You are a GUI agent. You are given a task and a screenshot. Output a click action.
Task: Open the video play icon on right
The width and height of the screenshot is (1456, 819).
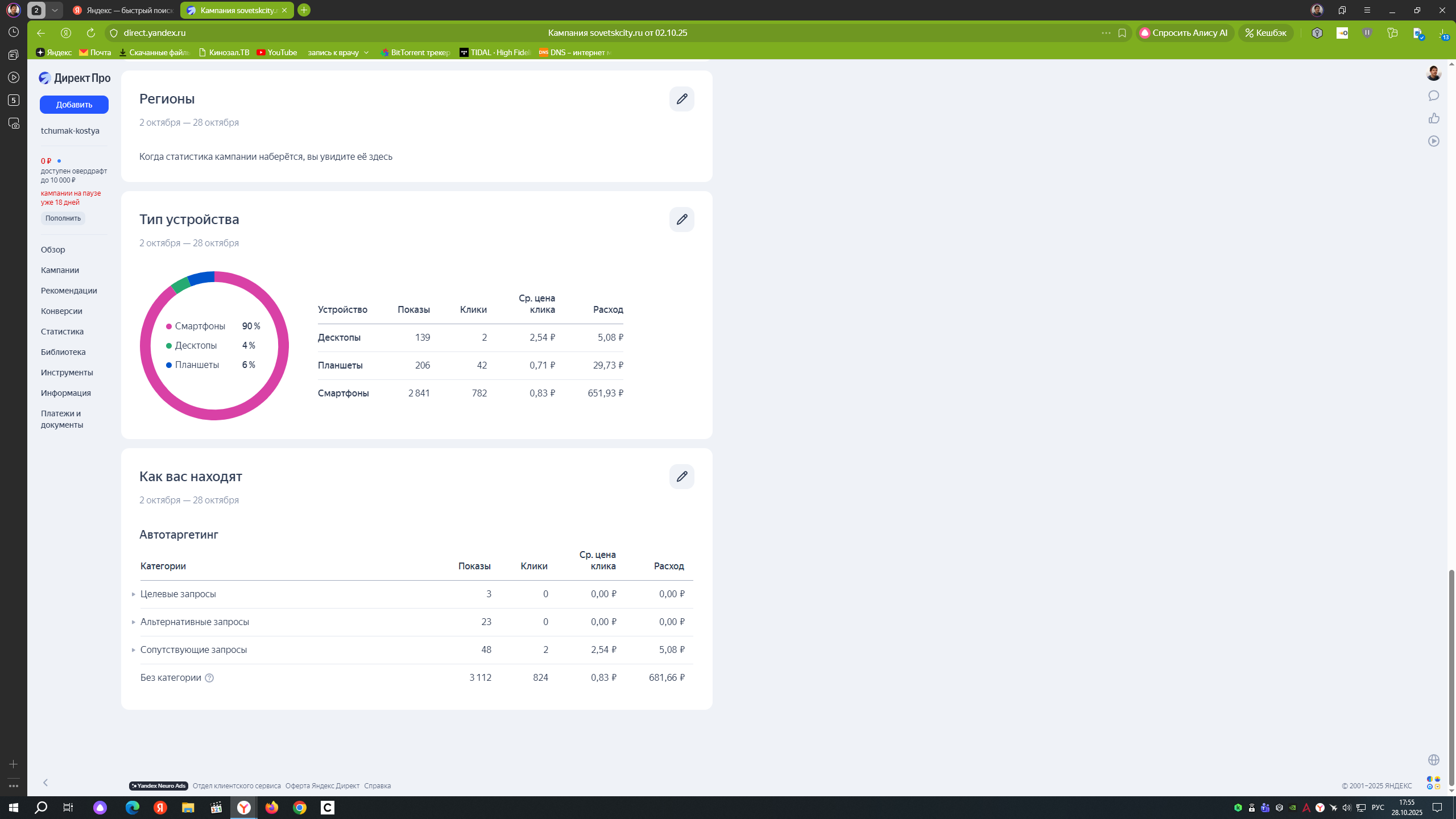(x=1434, y=141)
